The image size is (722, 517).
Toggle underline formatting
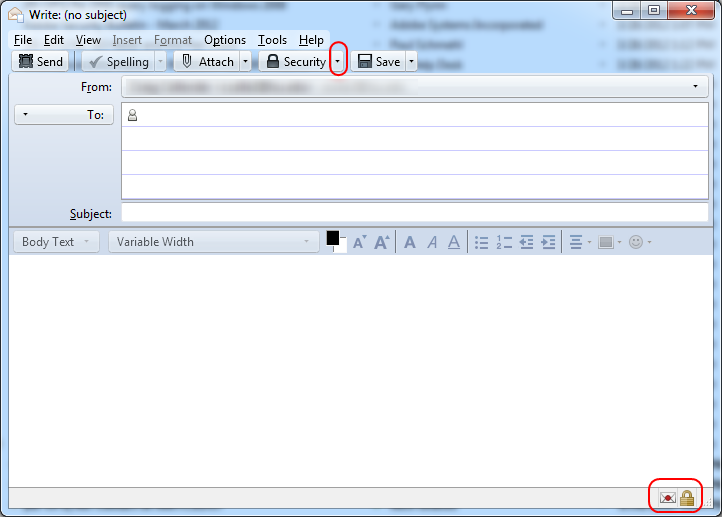[x=454, y=242]
